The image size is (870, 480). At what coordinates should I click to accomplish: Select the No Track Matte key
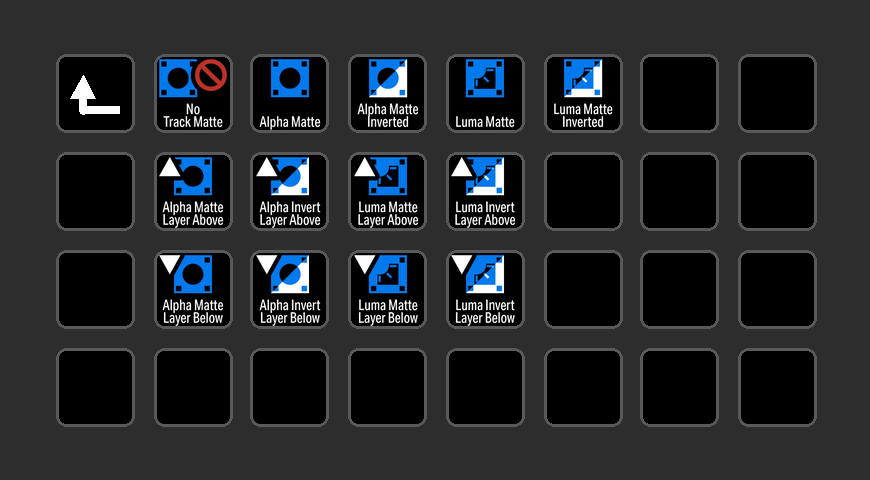[x=193, y=93]
